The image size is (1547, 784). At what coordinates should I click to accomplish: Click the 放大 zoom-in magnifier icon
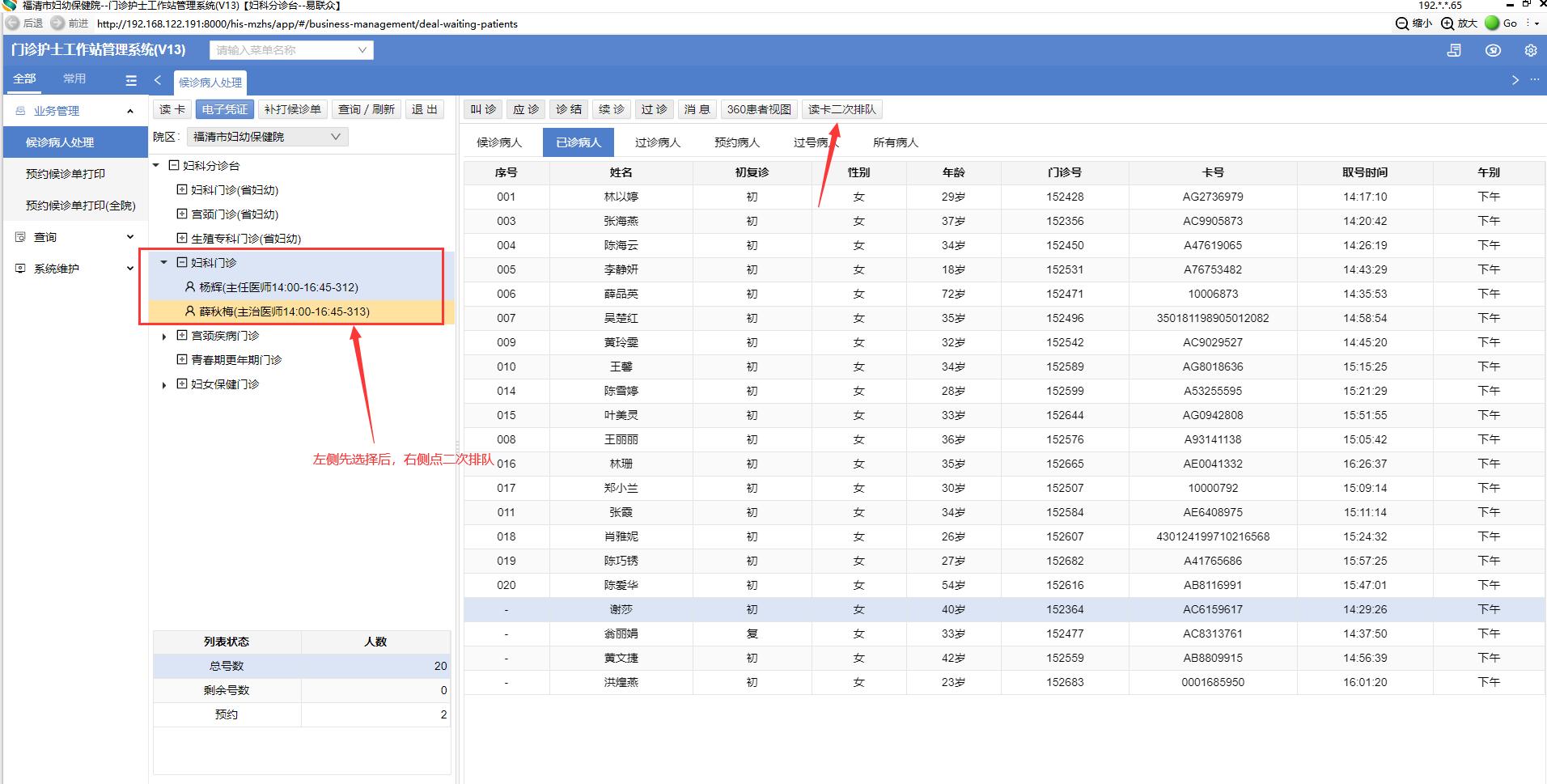point(1447,23)
